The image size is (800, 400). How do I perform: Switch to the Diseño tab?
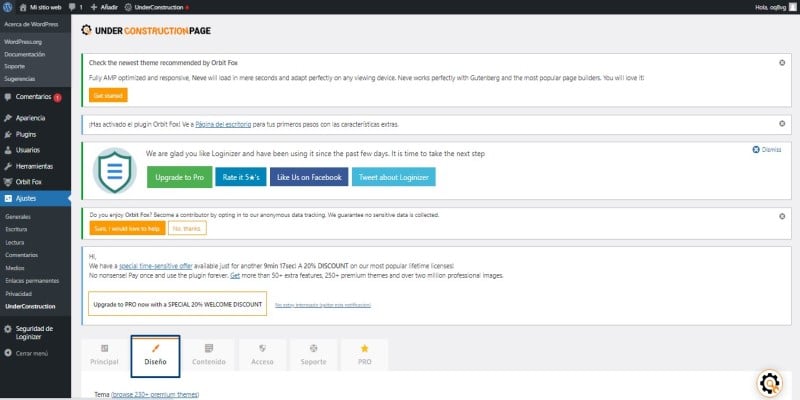click(x=156, y=356)
